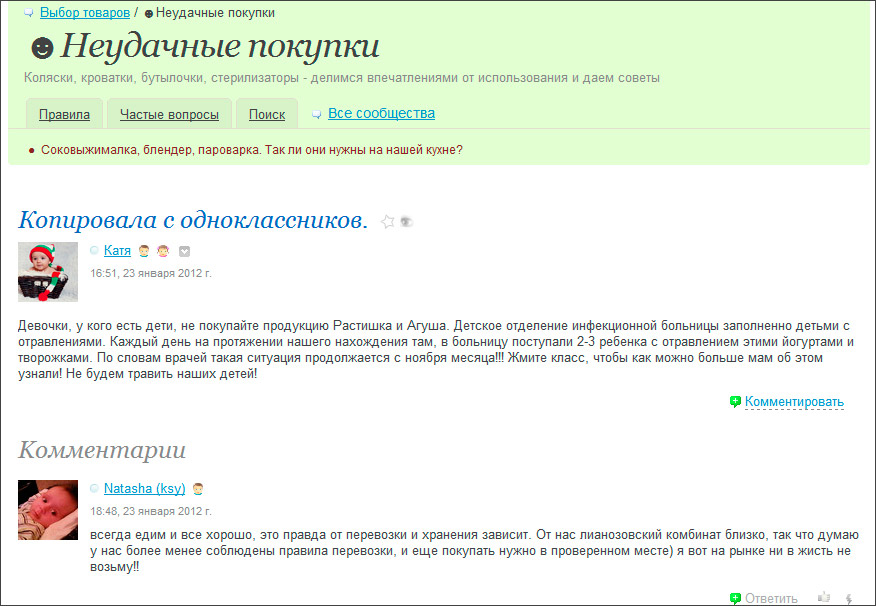Open the Частые вопросы tab

point(169,114)
